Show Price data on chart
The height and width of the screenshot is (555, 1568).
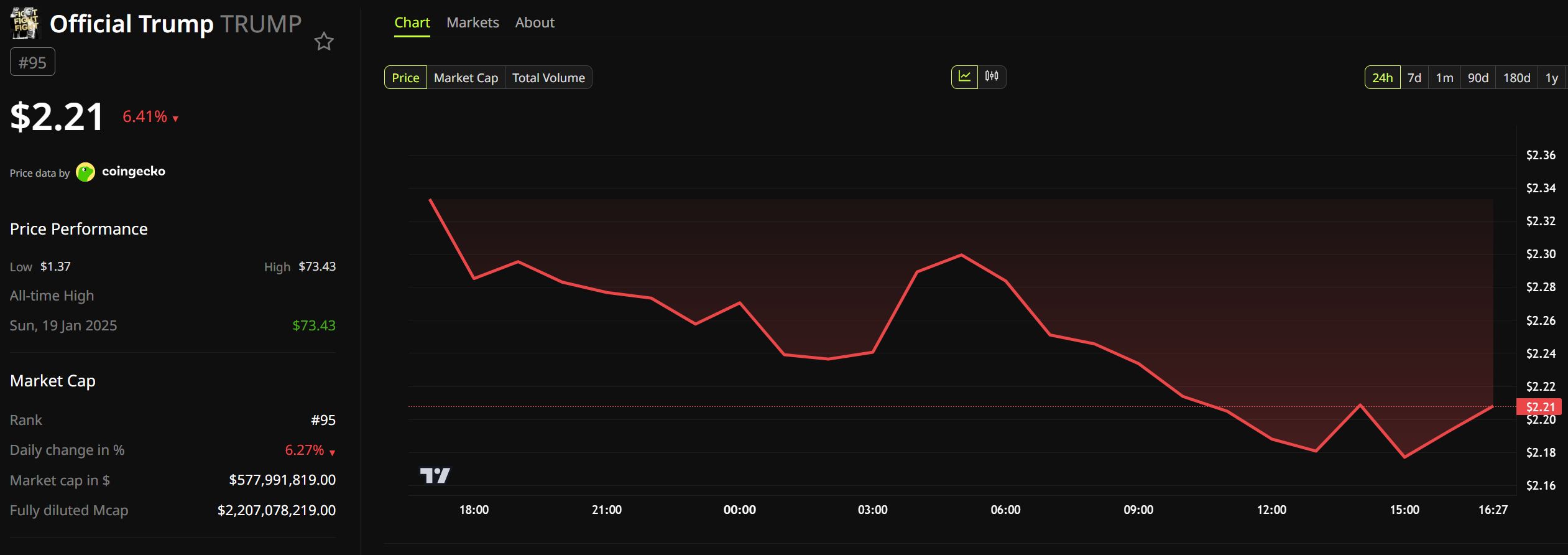pos(405,78)
